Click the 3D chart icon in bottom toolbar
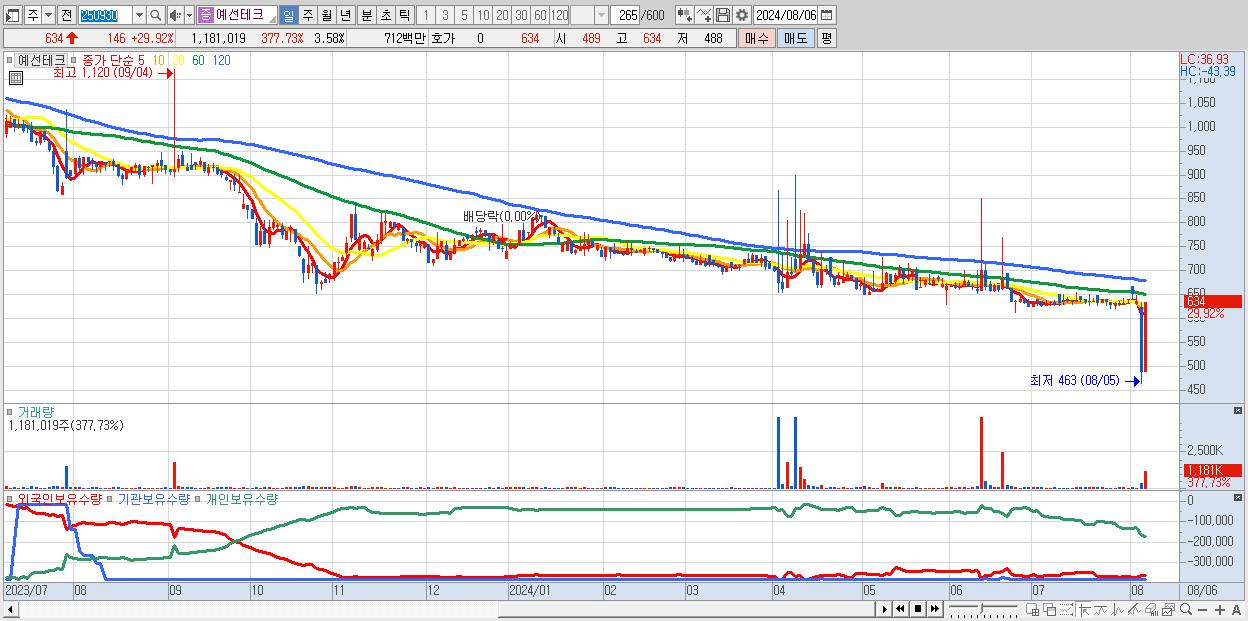 (1151, 610)
